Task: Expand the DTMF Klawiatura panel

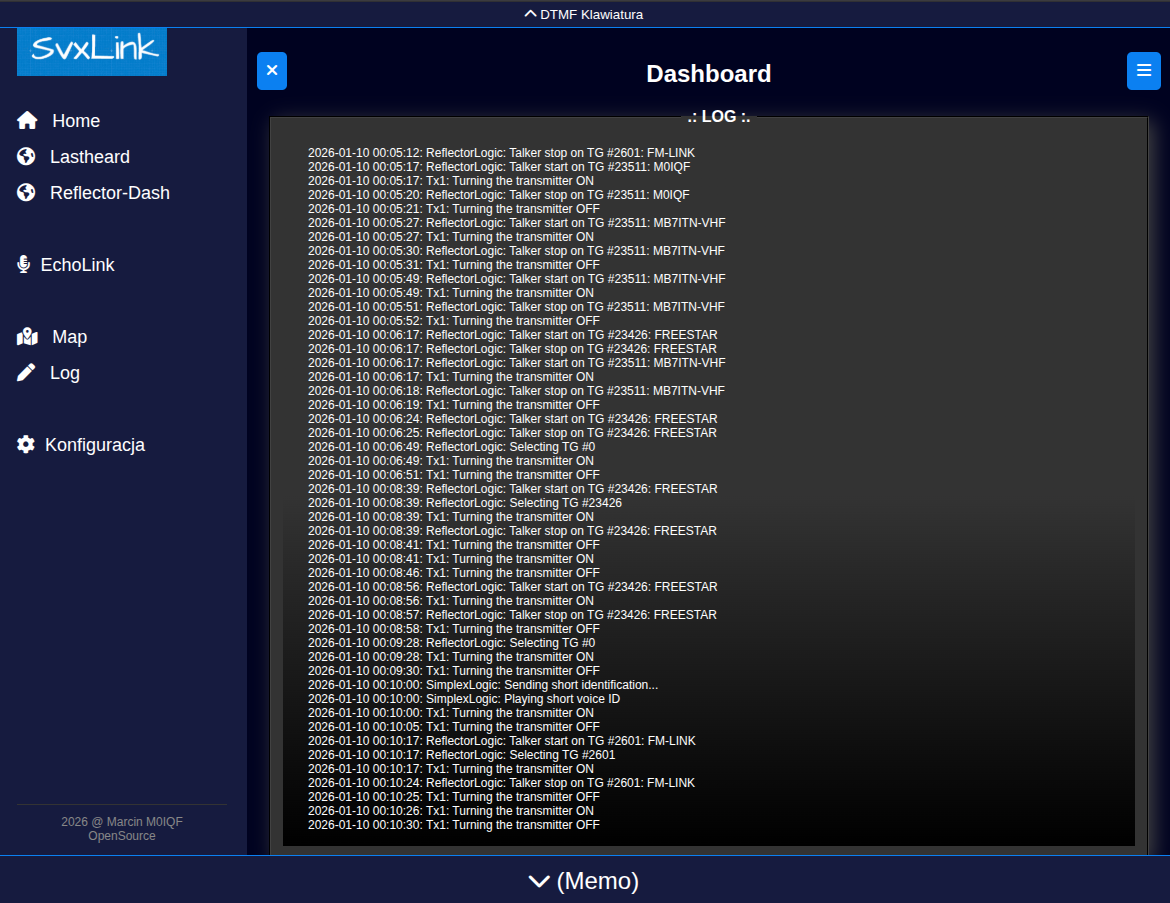Action: 584,14
